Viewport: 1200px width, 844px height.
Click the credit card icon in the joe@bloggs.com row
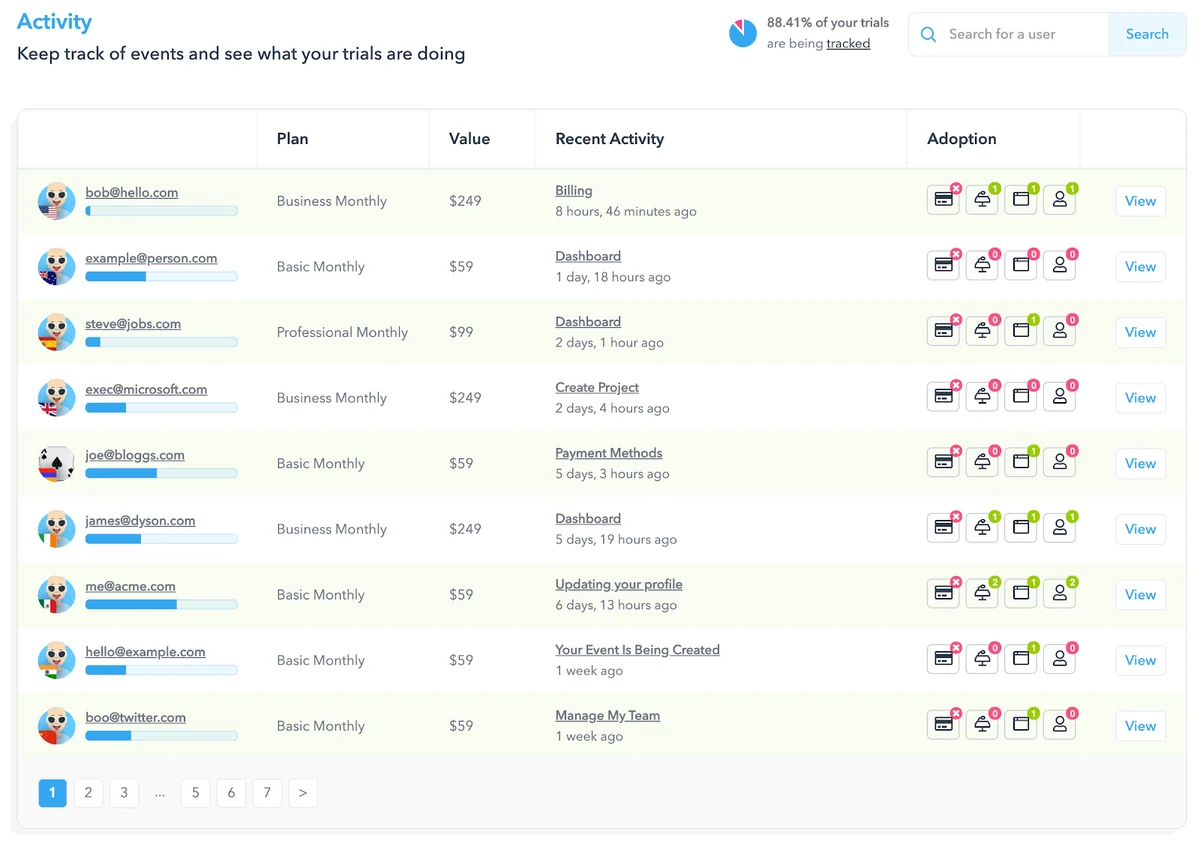(943, 463)
